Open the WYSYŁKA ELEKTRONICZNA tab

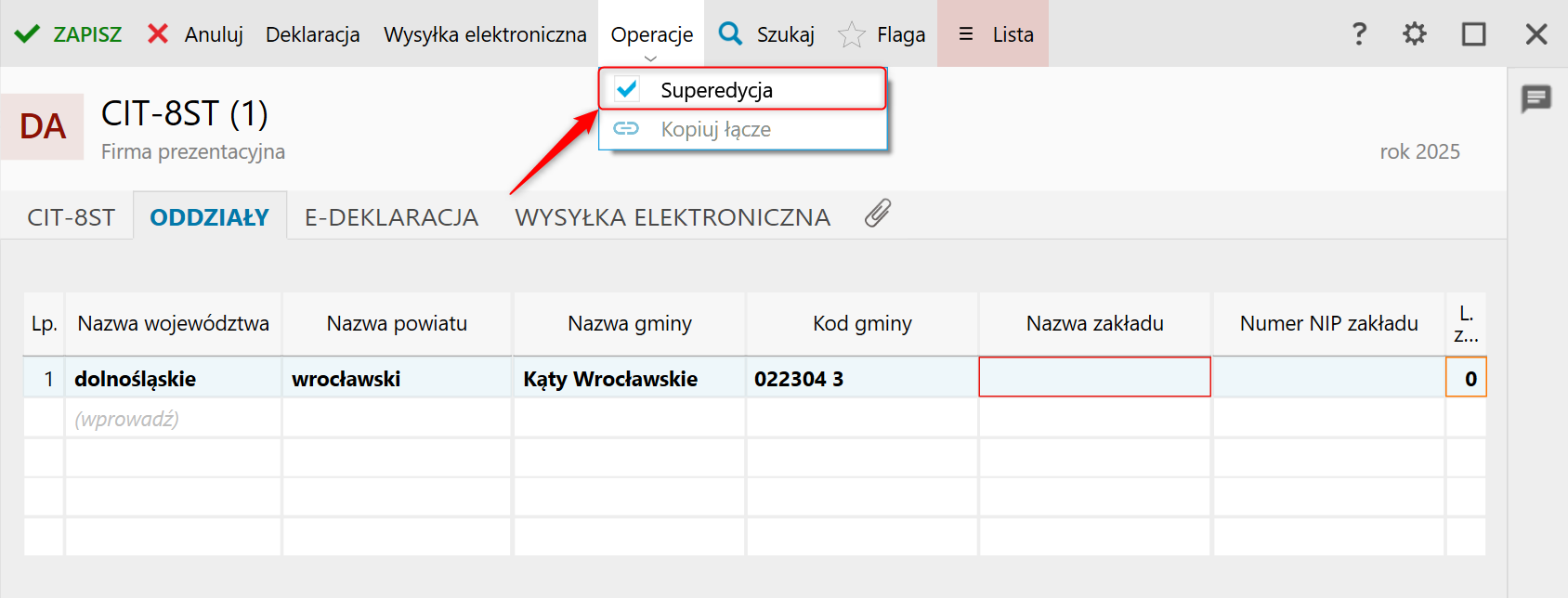point(673,217)
